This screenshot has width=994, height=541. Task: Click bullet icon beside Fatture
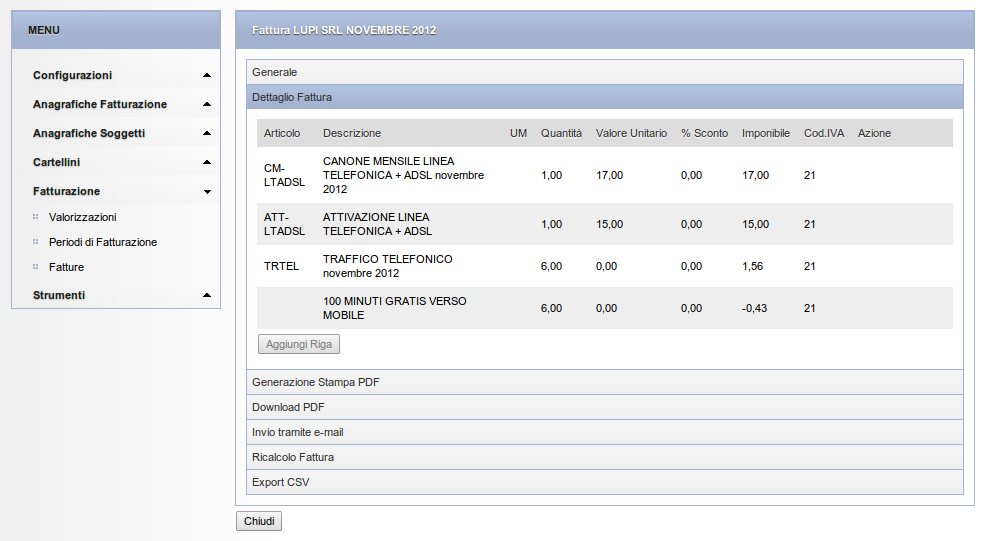(x=36, y=267)
